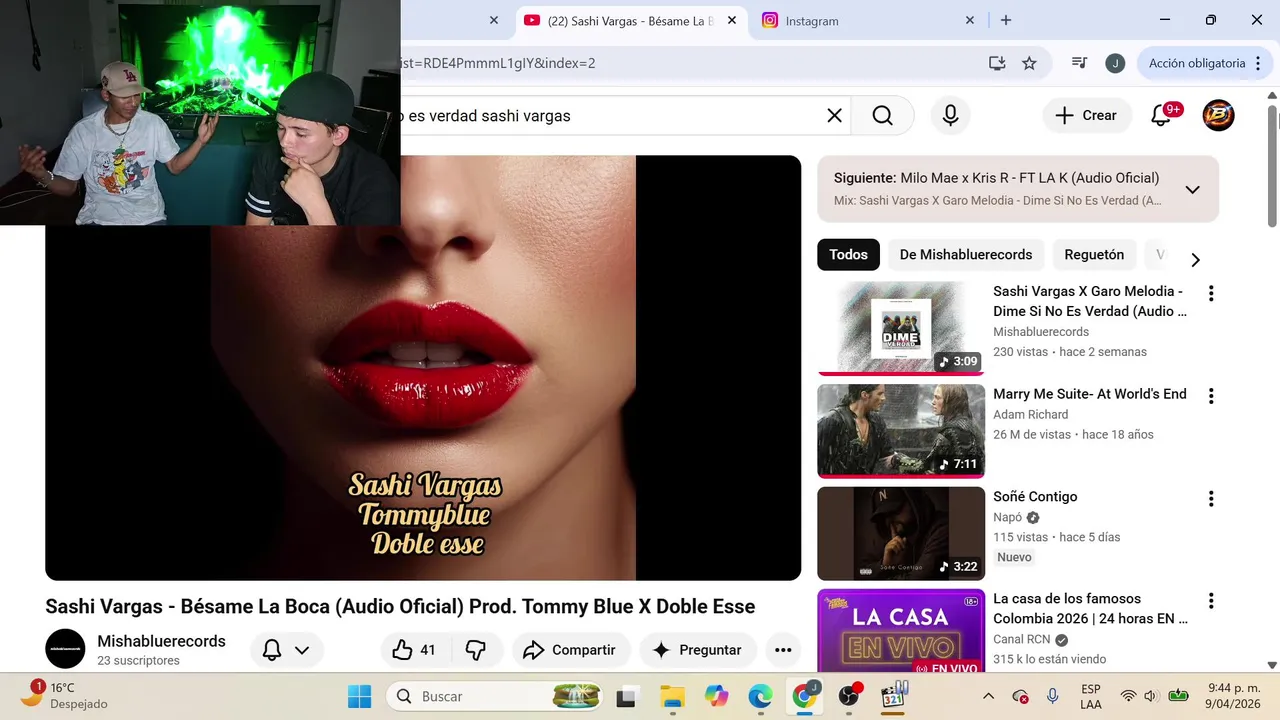Open options for Dime Si No Es Verdad video

point(1211,293)
